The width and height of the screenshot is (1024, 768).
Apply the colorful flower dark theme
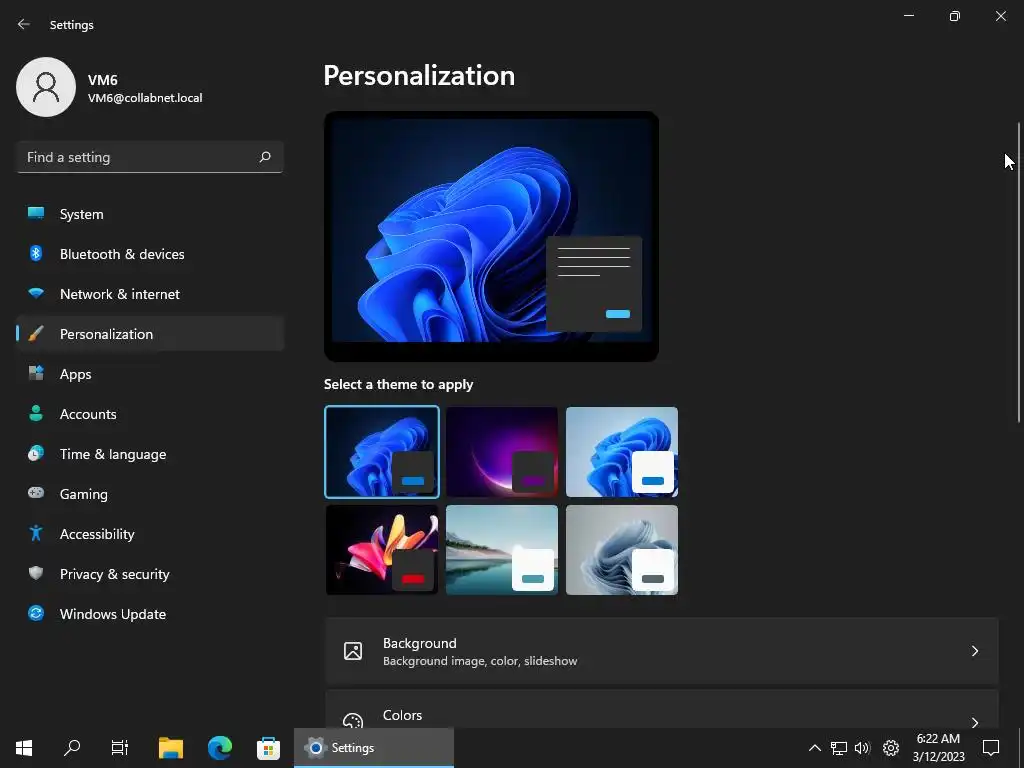point(382,550)
